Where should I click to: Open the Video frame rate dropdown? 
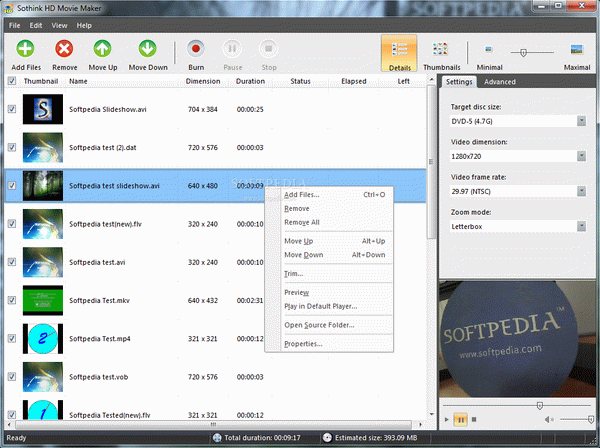(581, 191)
